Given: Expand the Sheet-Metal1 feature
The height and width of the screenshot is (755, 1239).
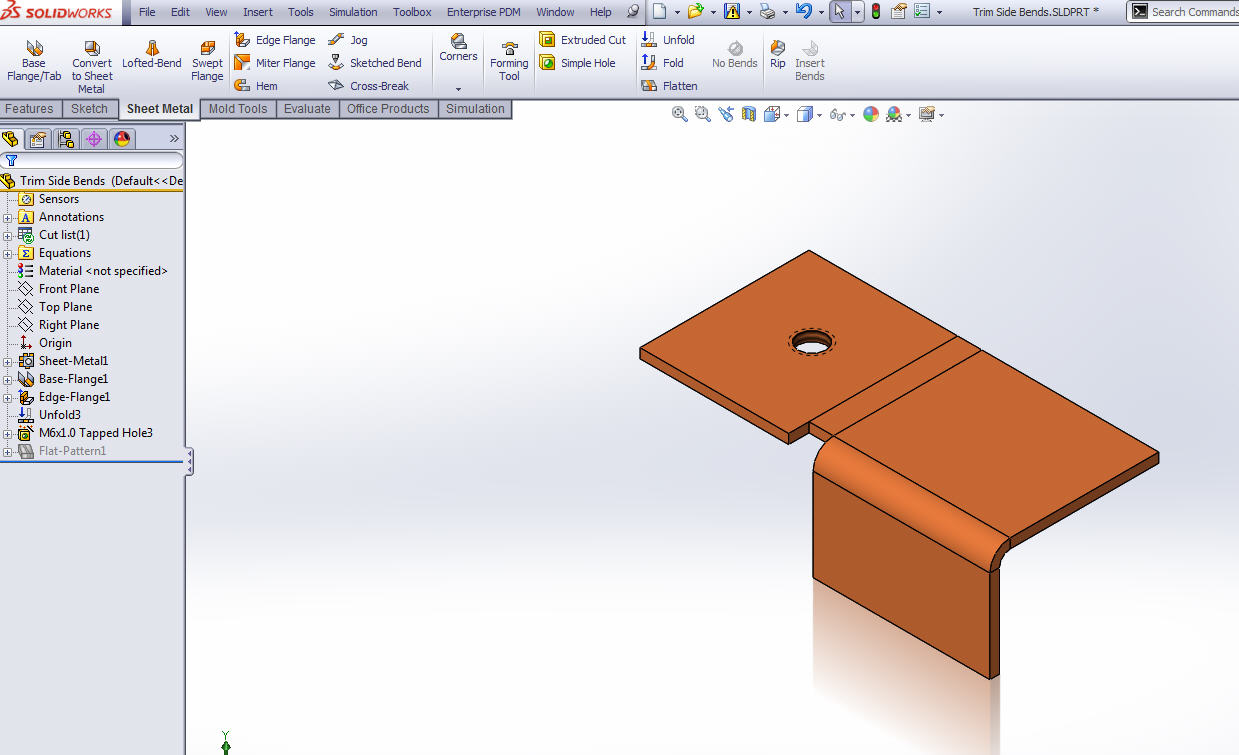Looking at the screenshot, I should [8, 361].
